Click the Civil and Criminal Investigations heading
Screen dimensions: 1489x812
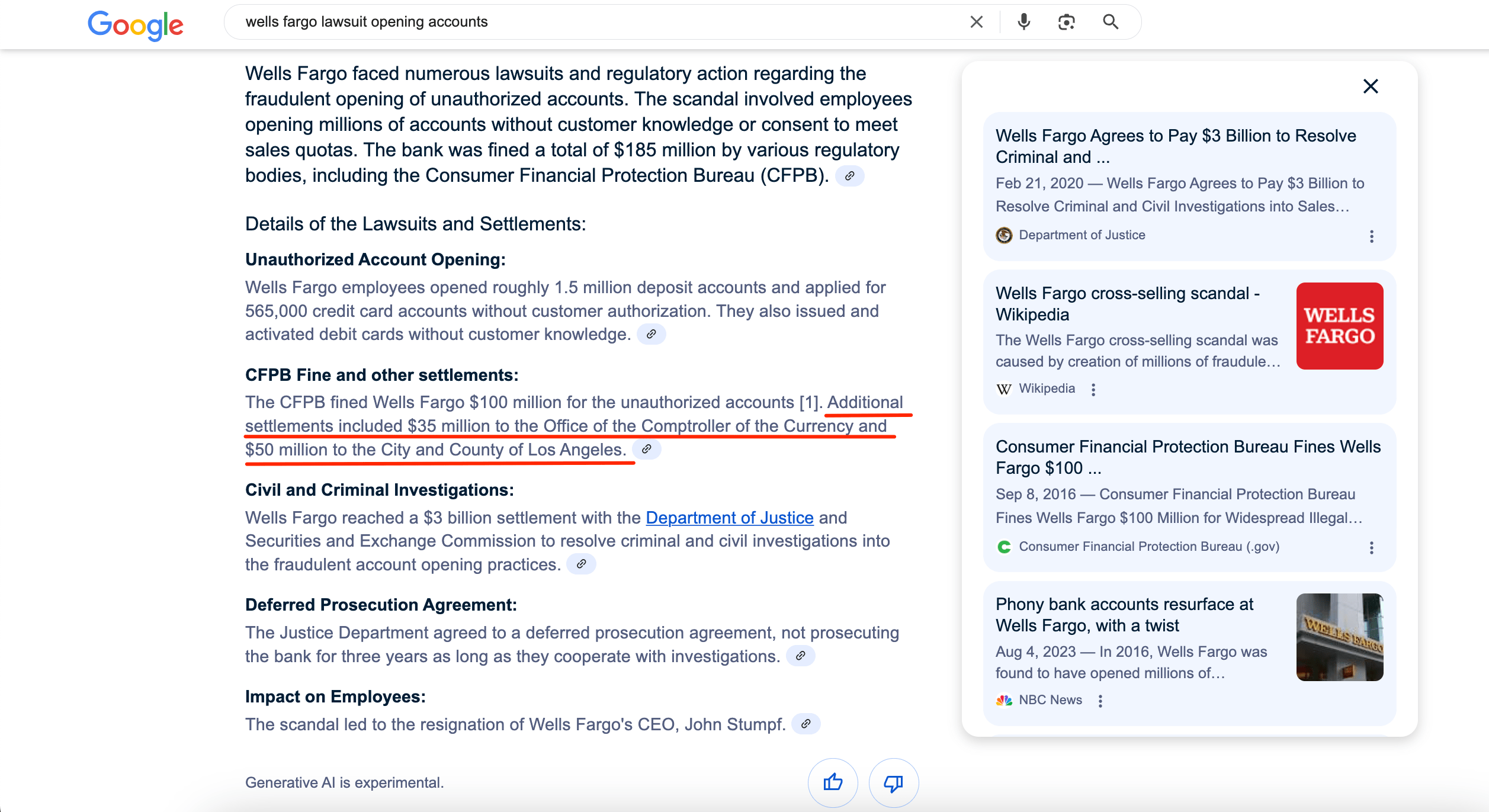click(380, 490)
